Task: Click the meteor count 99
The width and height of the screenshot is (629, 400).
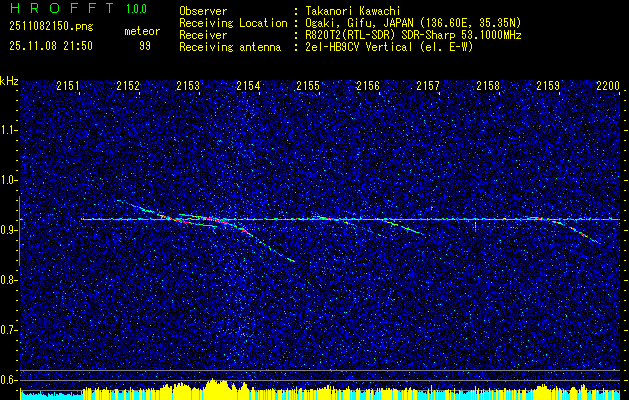Action: [x=145, y=46]
